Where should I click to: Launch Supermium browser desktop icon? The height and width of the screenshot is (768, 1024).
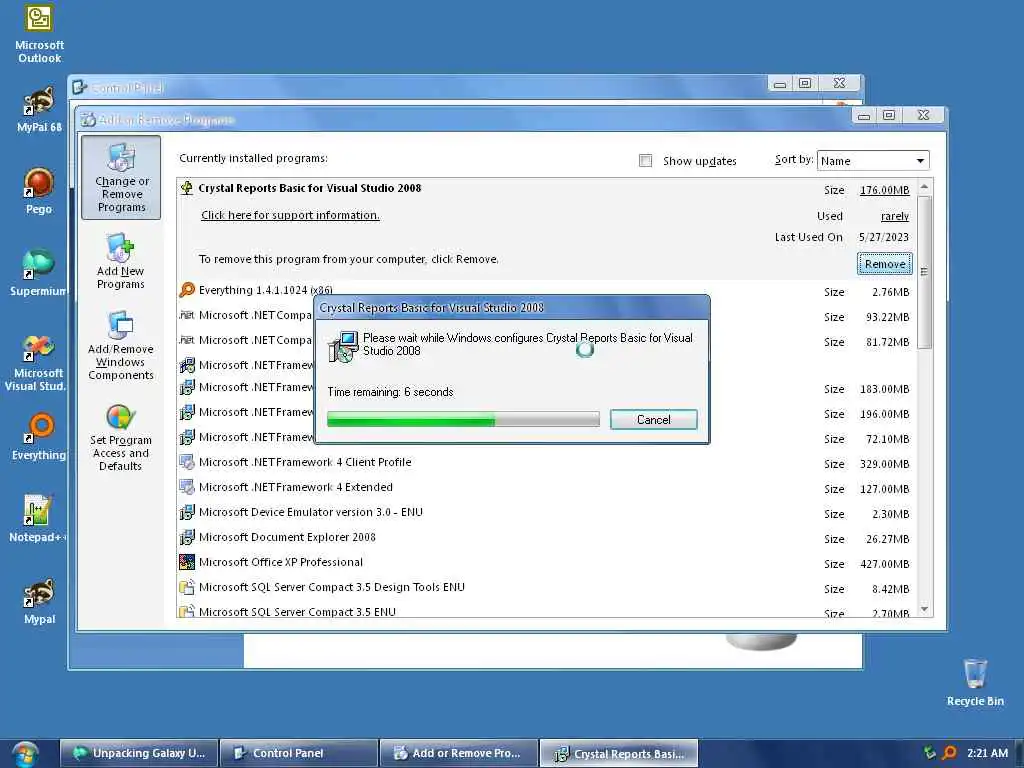[x=39, y=273]
